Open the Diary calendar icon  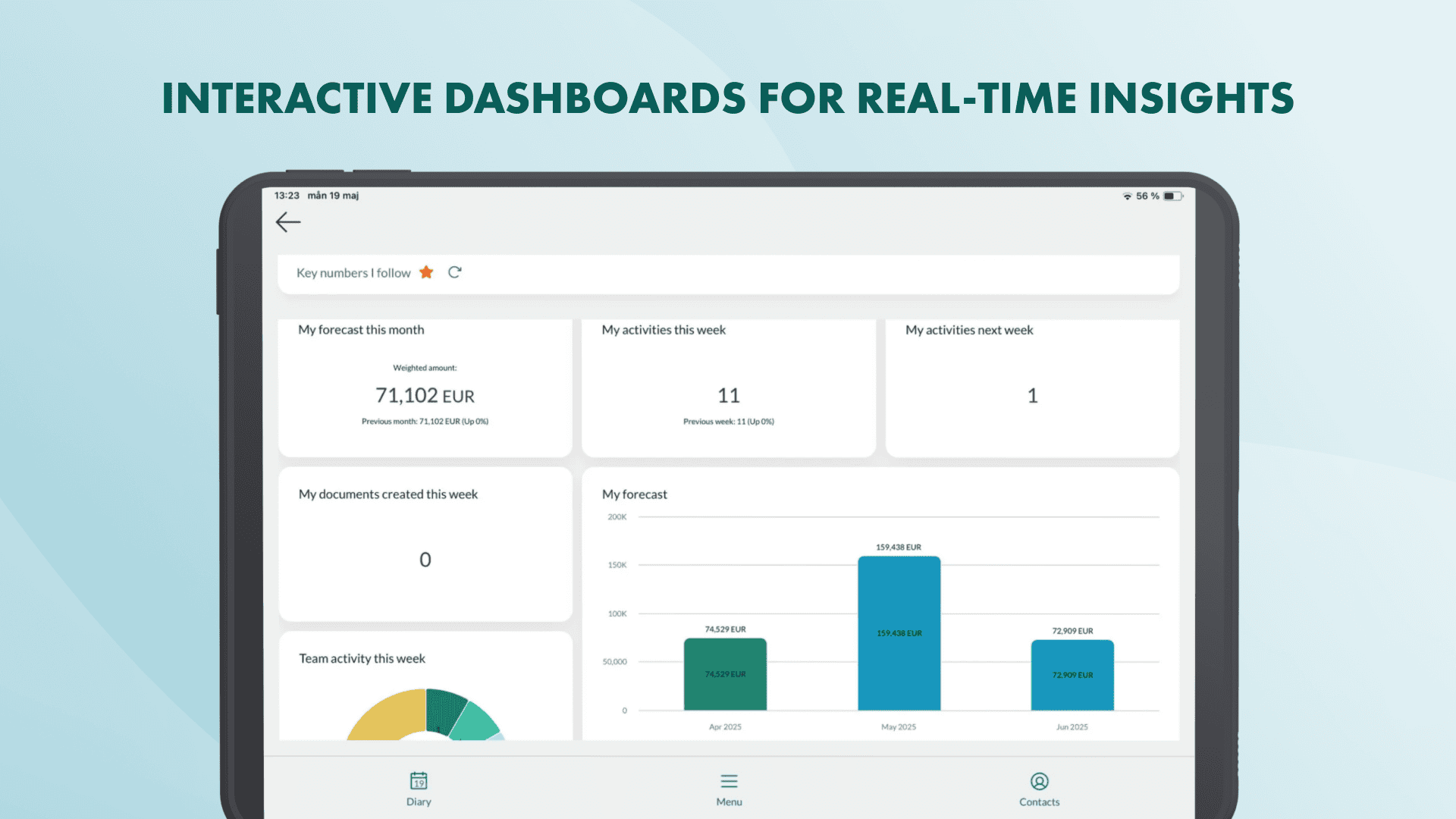tap(419, 780)
